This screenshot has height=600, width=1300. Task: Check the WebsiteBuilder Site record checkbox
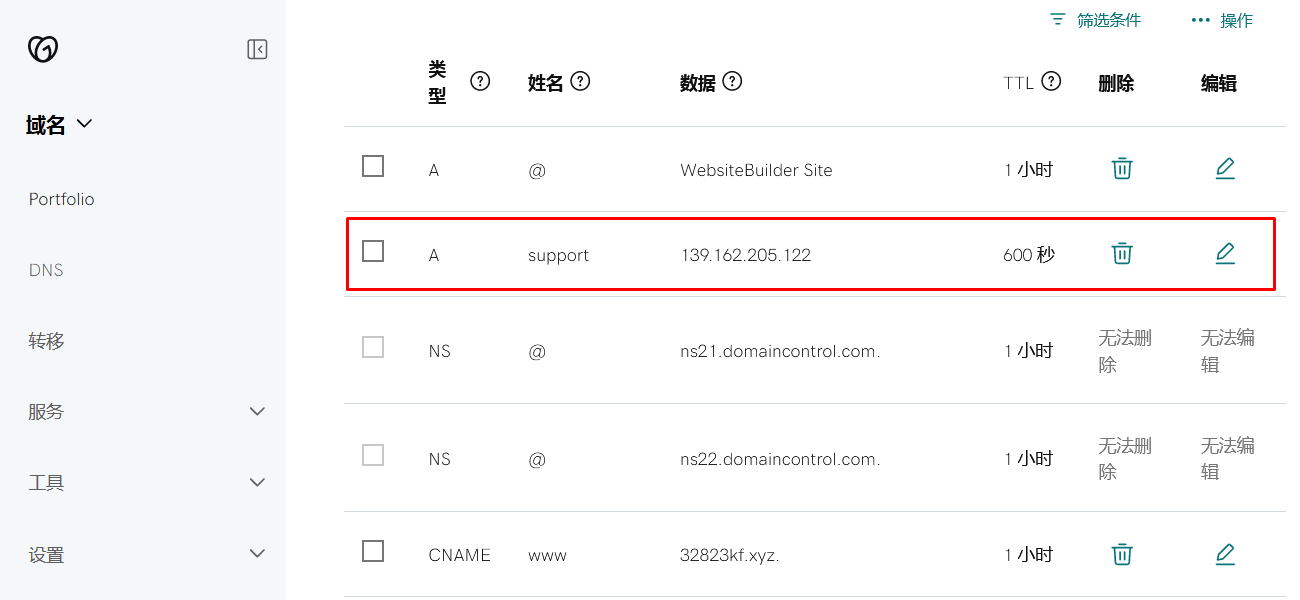click(x=373, y=166)
